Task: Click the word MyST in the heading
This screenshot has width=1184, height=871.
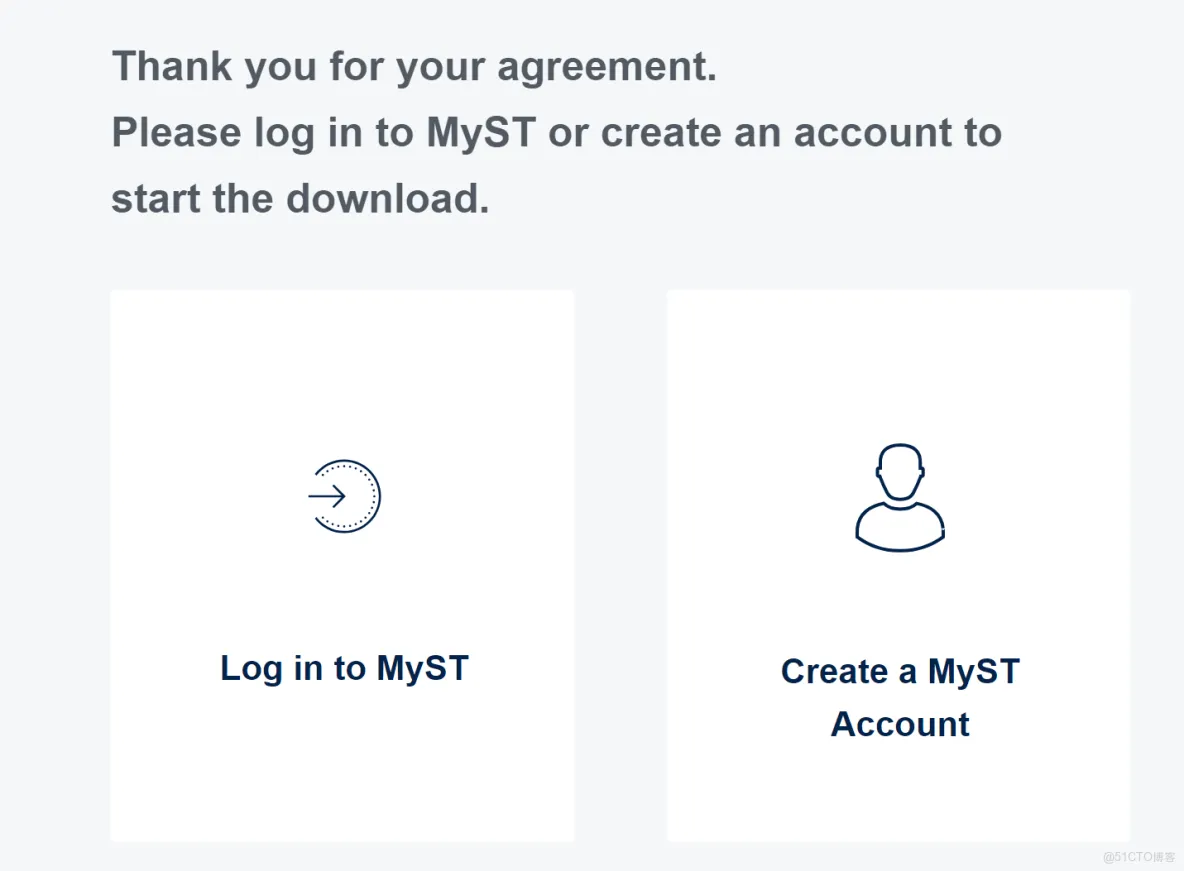Action: pos(481,133)
